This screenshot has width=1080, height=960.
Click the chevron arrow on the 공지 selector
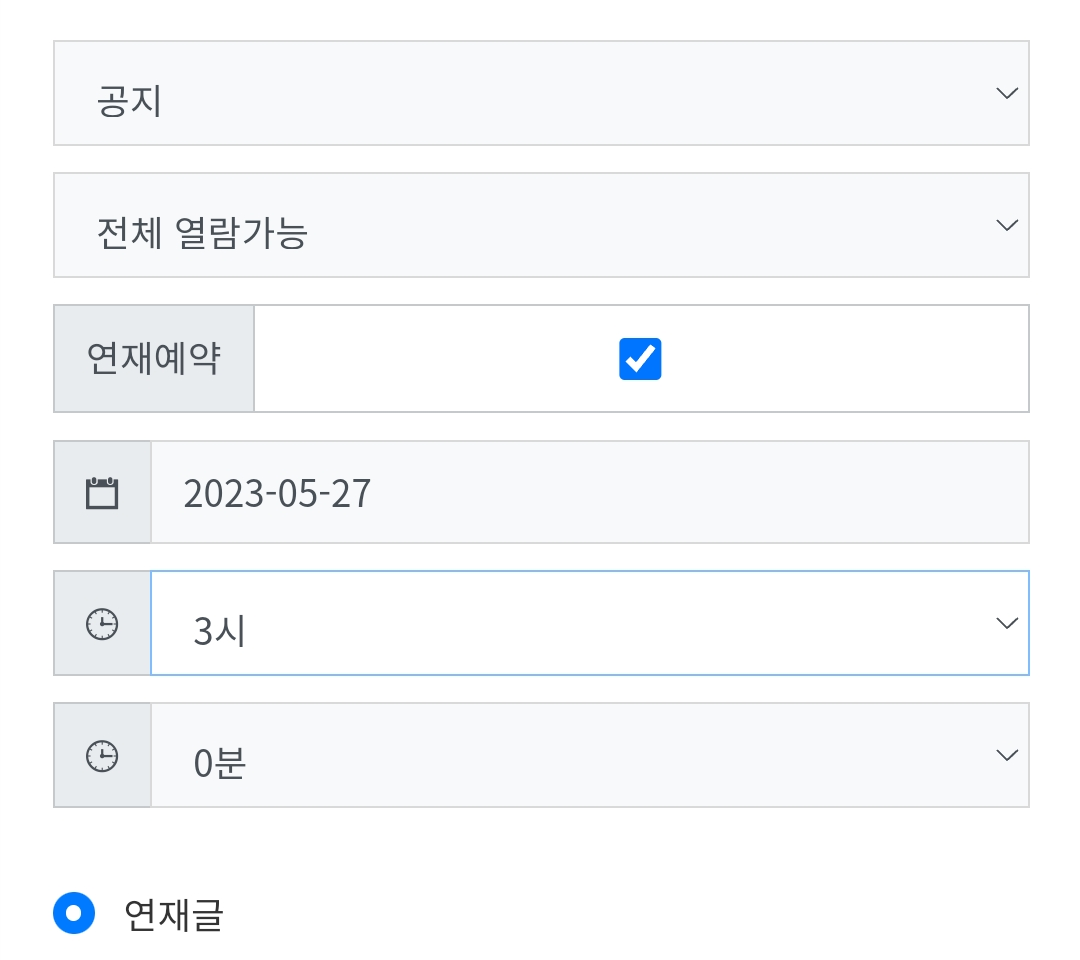(1006, 93)
